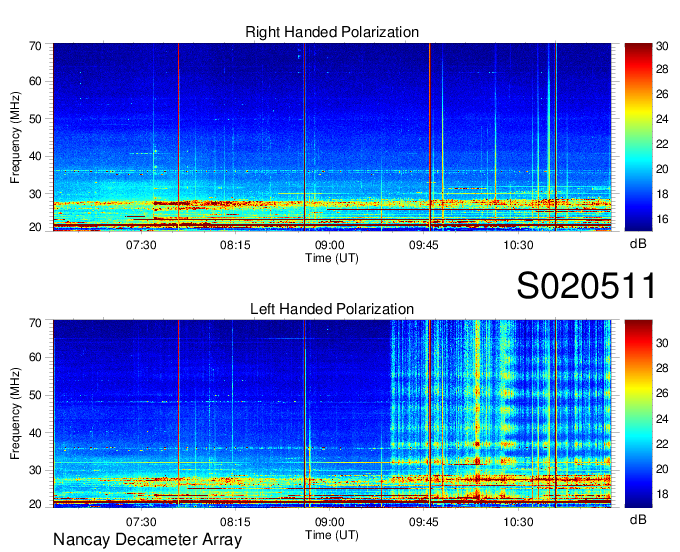The height and width of the screenshot is (552, 680).
Task: Select the S020511 identifier label
Action: click(586, 286)
